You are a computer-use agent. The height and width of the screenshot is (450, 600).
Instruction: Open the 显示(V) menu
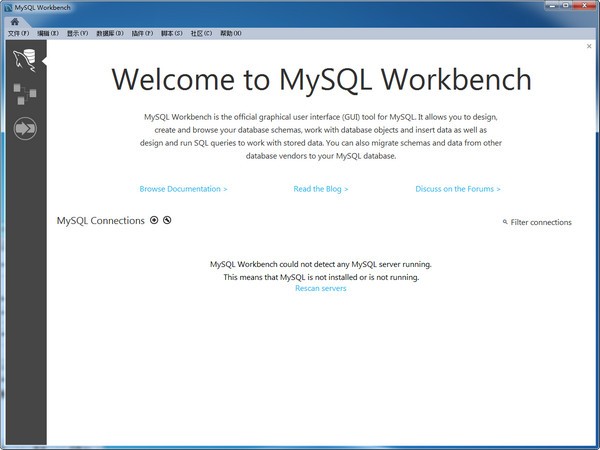tap(77, 33)
